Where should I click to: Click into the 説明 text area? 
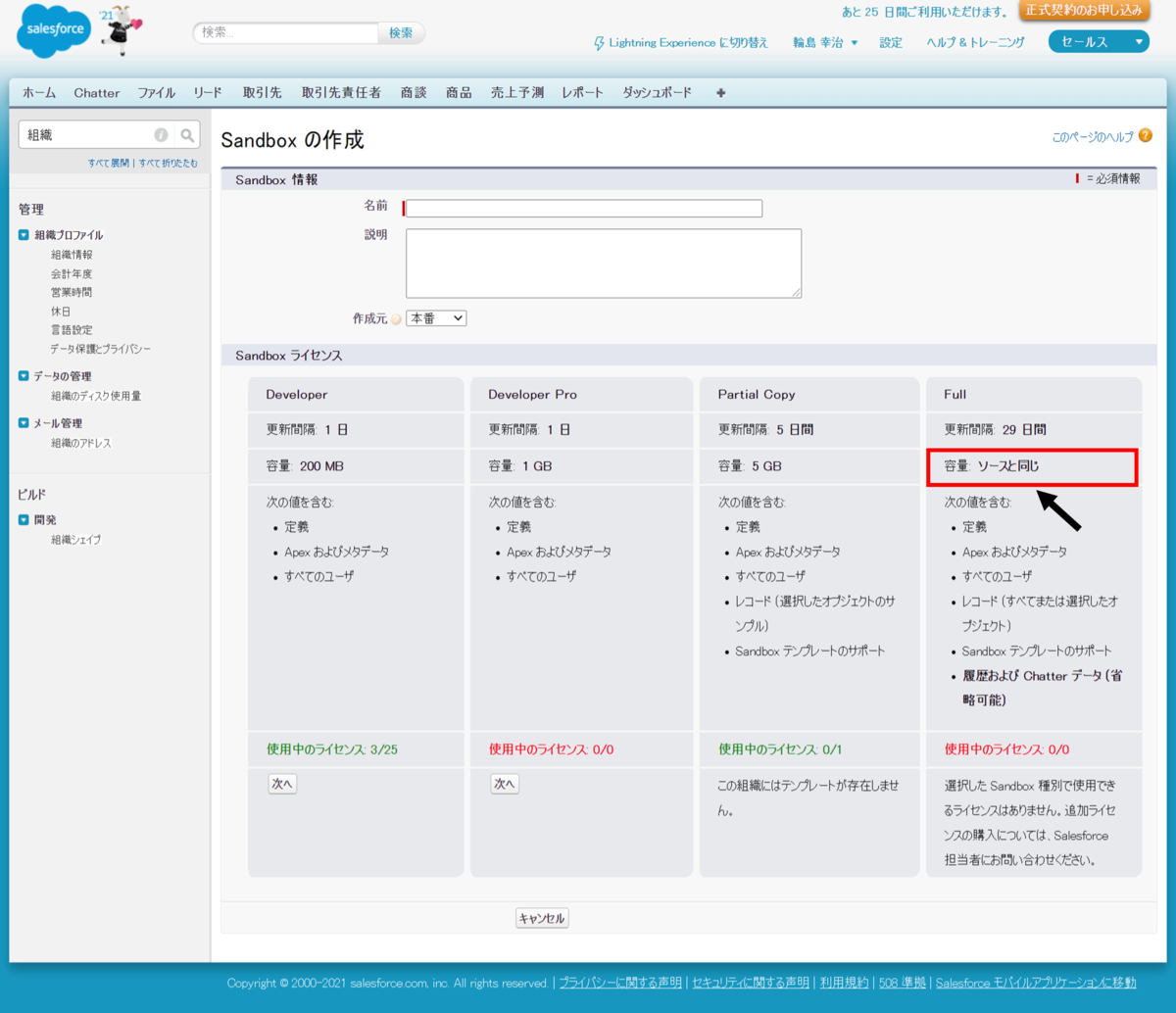(x=604, y=263)
